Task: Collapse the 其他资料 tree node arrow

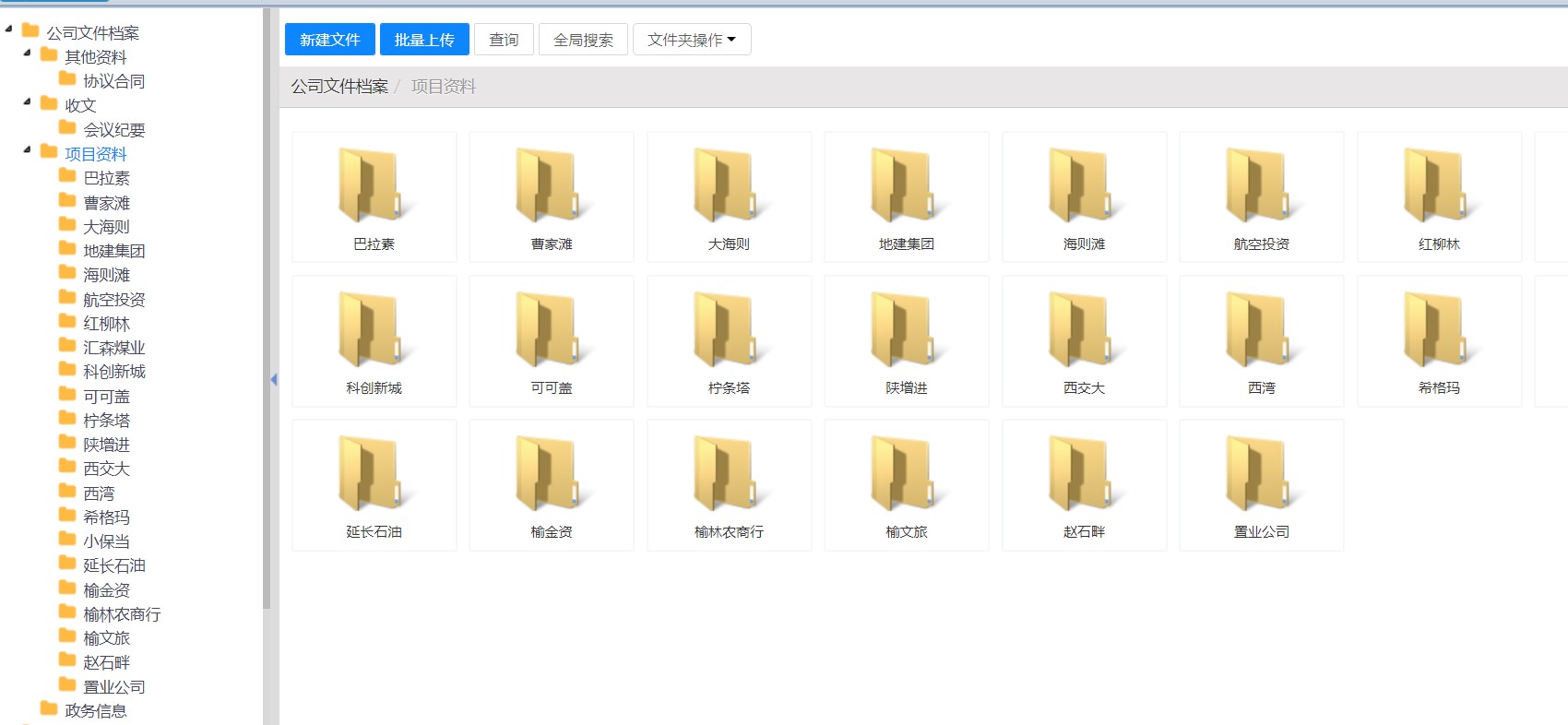Action: (27, 53)
